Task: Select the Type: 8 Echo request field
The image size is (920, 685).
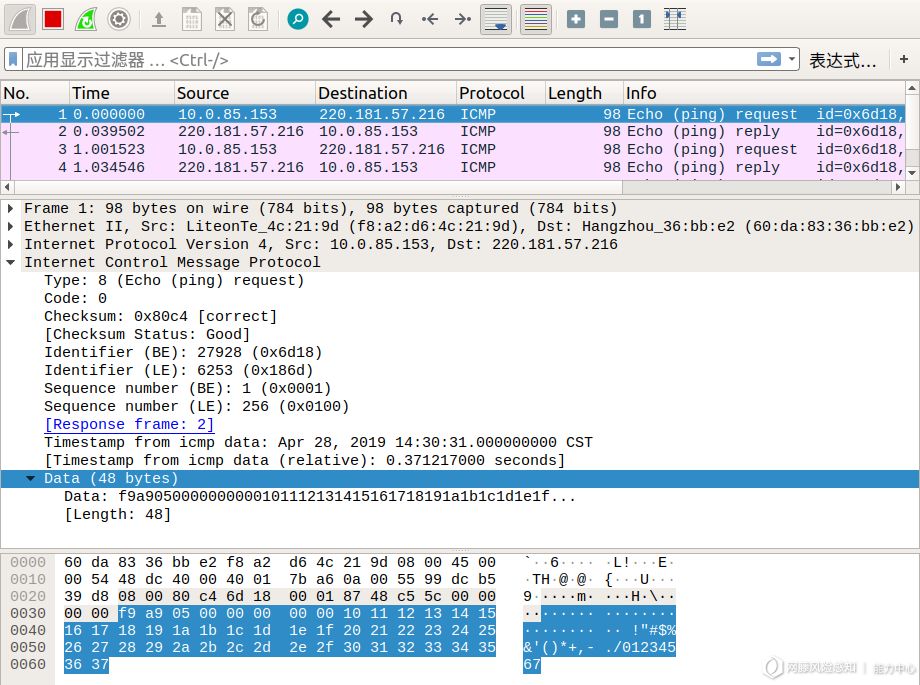Action: coord(174,281)
